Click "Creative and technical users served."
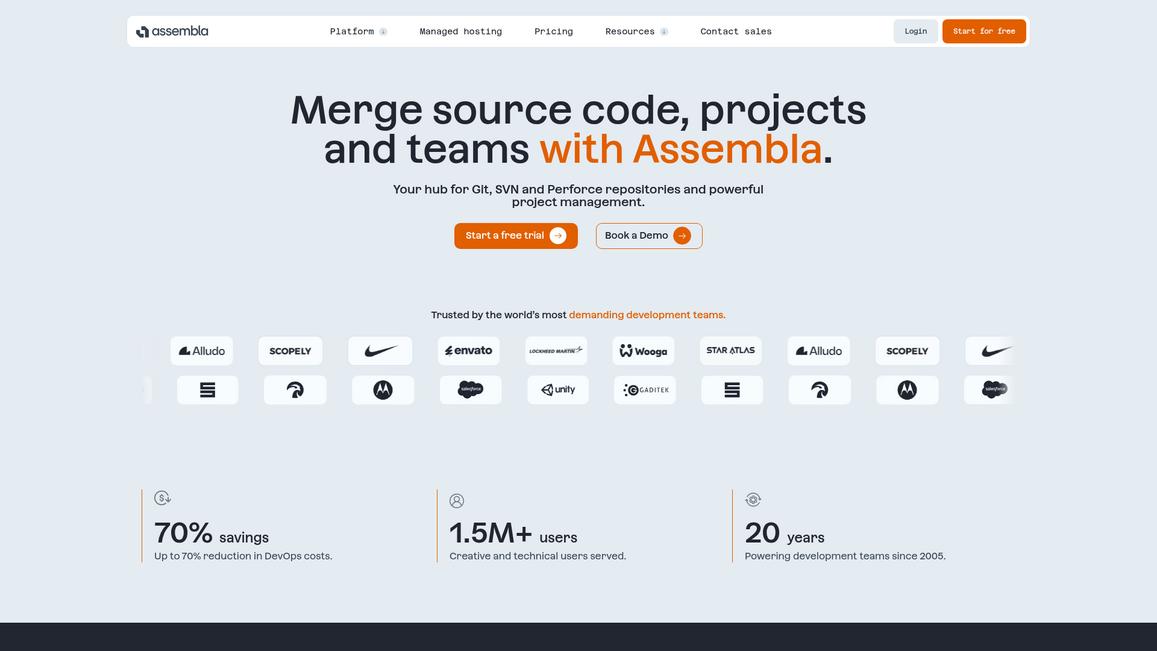This screenshot has height=651, width=1157. pos(538,556)
